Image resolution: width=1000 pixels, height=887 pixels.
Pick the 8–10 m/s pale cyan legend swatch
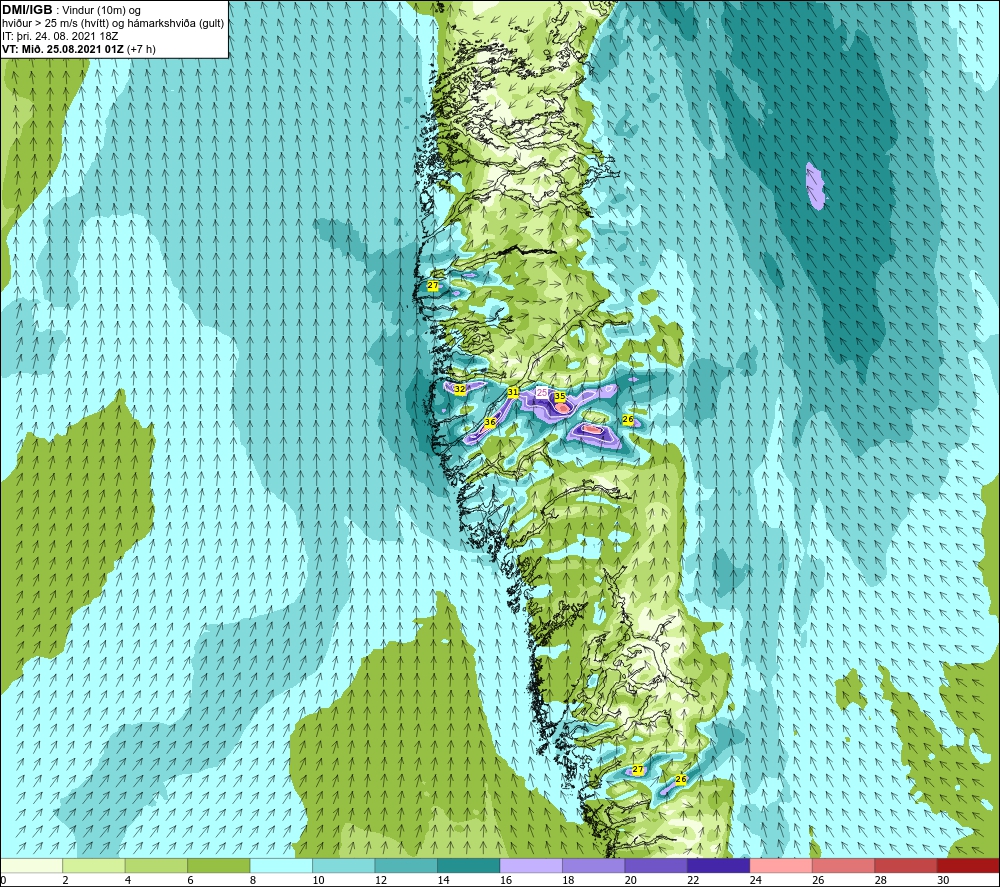(x=281, y=866)
